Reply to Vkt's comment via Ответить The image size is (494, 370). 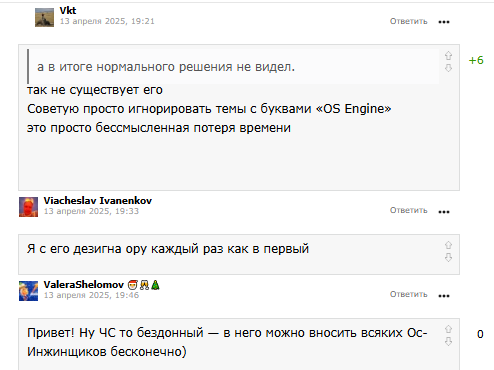(409, 21)
